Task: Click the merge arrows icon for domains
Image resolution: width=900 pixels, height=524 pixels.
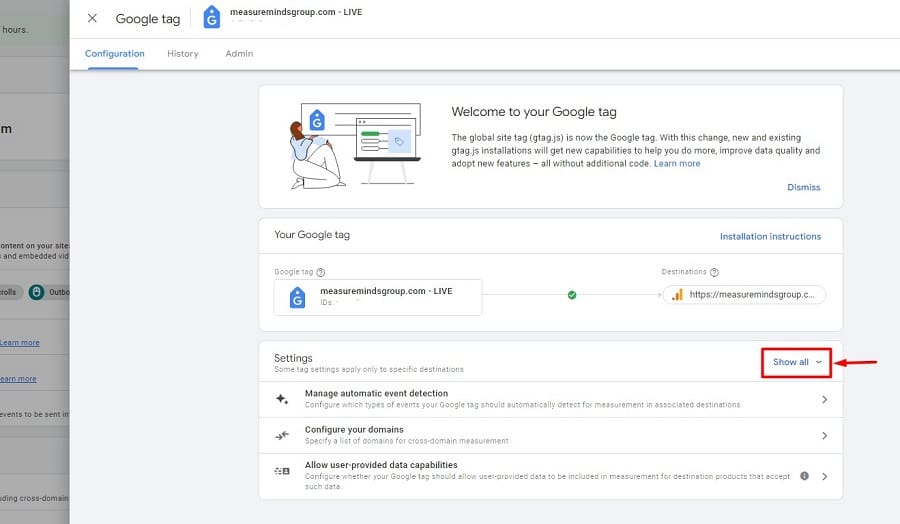Action: (x=282, y=435)
